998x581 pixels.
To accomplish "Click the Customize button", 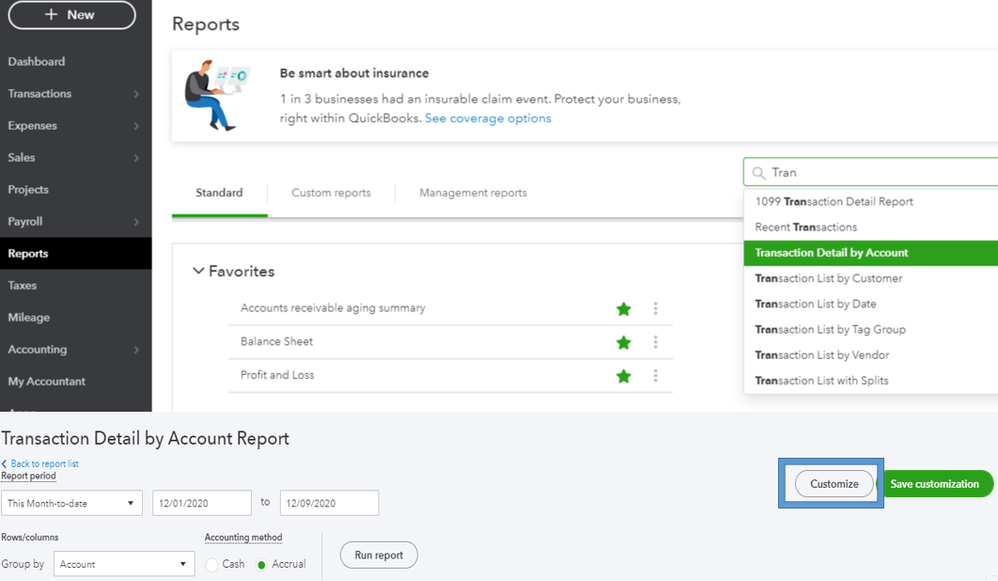I will tap(834, 484).
